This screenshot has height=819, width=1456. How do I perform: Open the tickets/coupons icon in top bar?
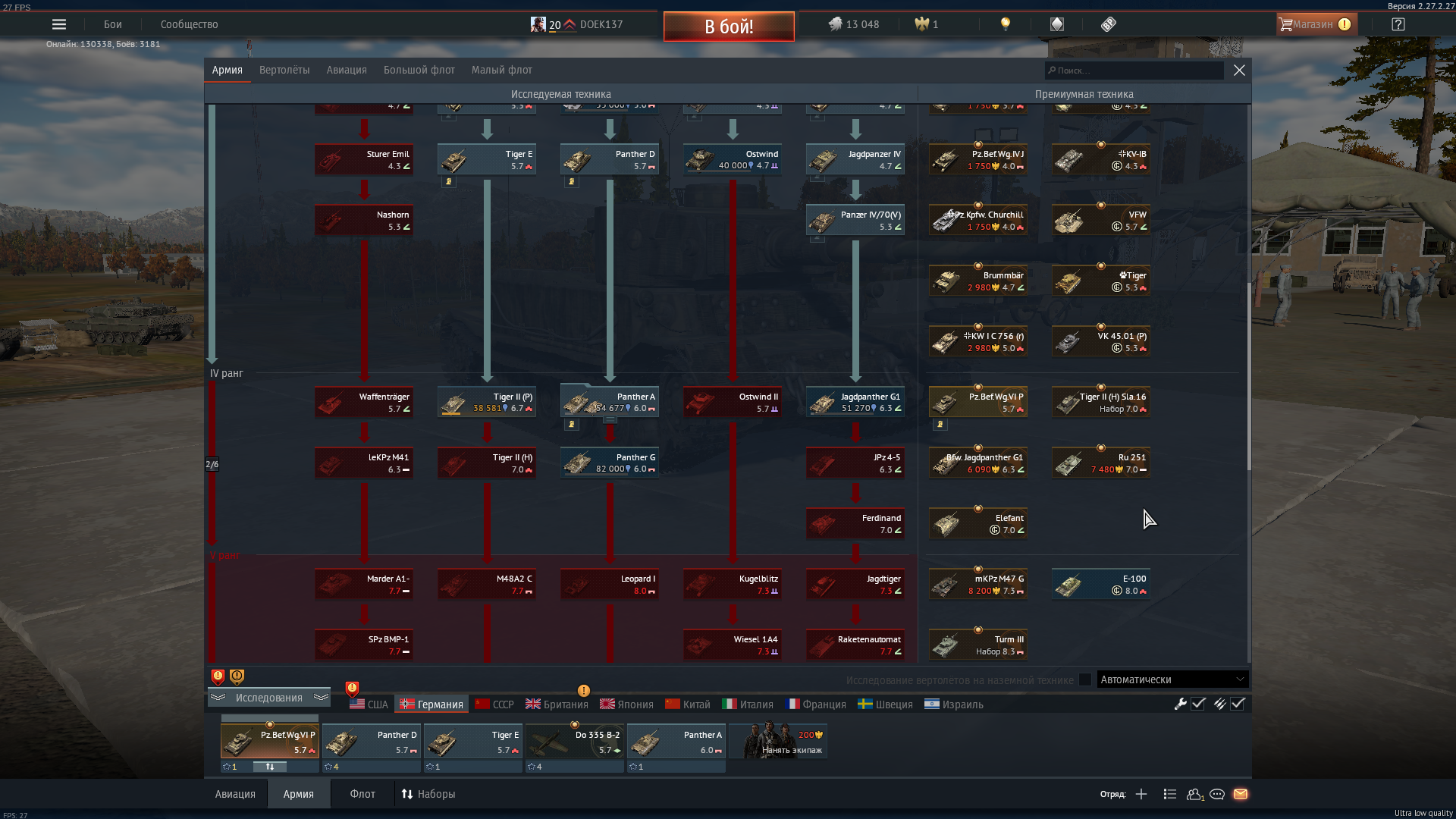tap(1109, 24)
